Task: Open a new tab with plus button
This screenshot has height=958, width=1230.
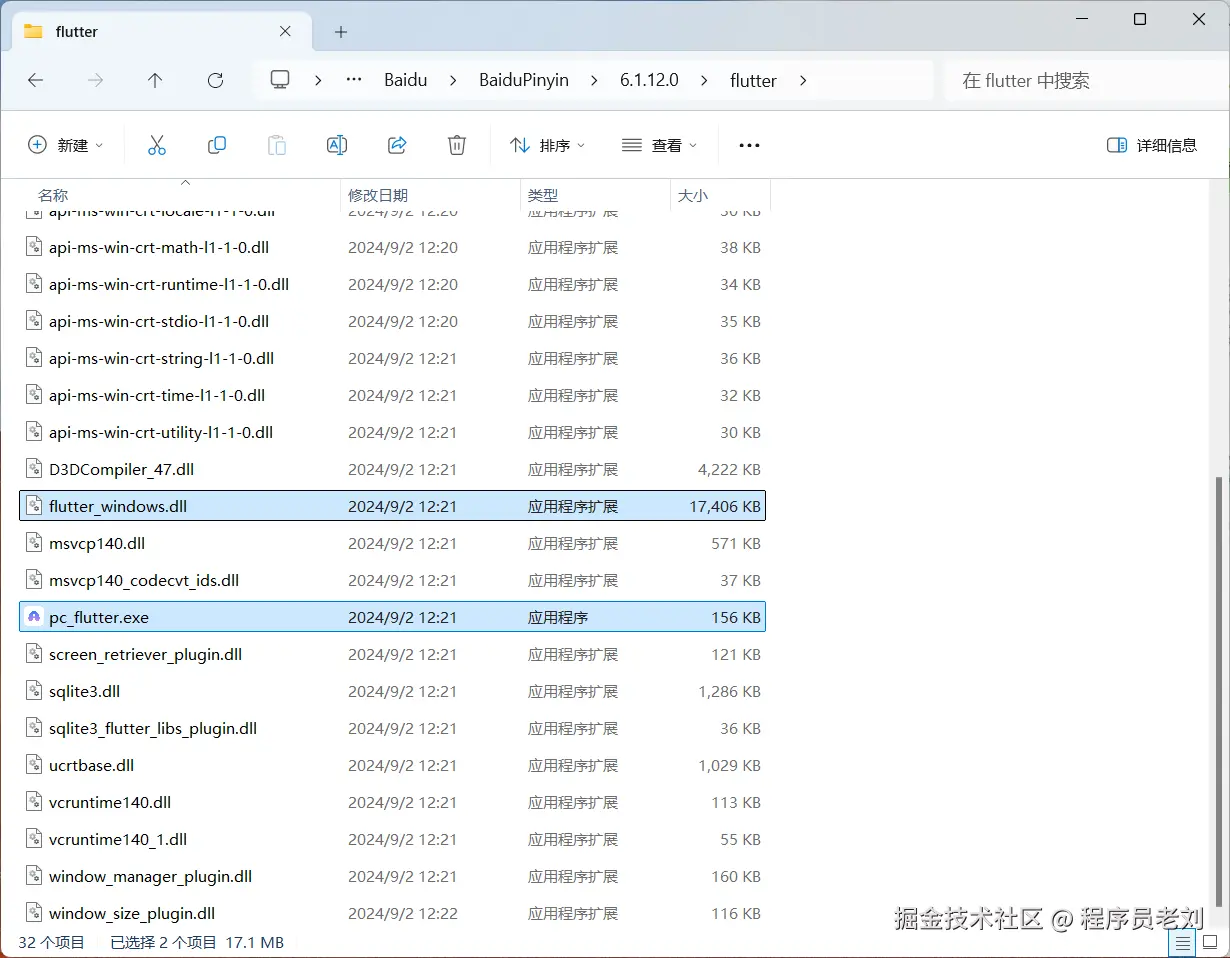Action: pyautogui.click(x=341, y=32)
